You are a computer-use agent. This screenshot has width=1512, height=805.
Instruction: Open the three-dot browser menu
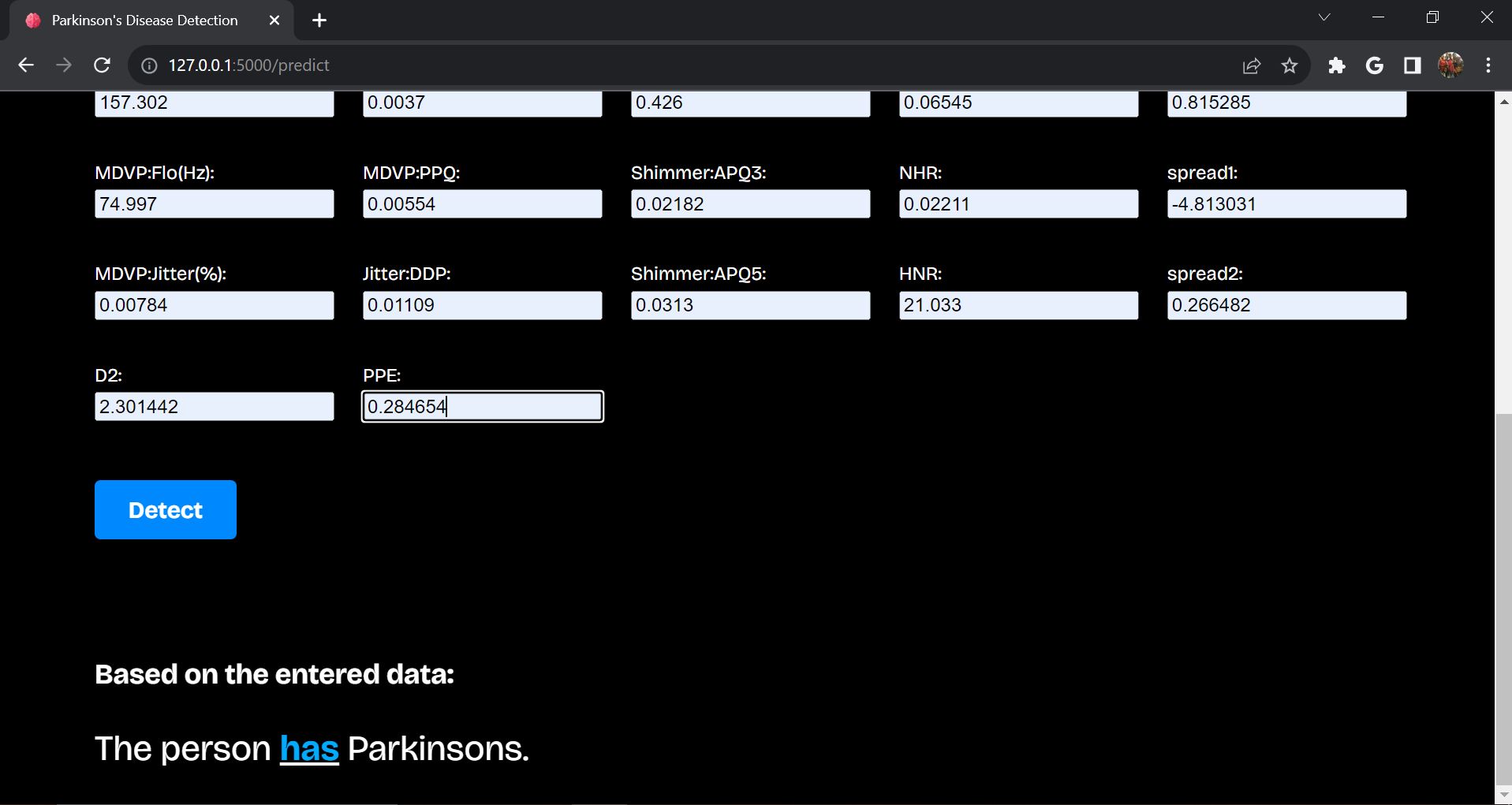point(1488,65)
